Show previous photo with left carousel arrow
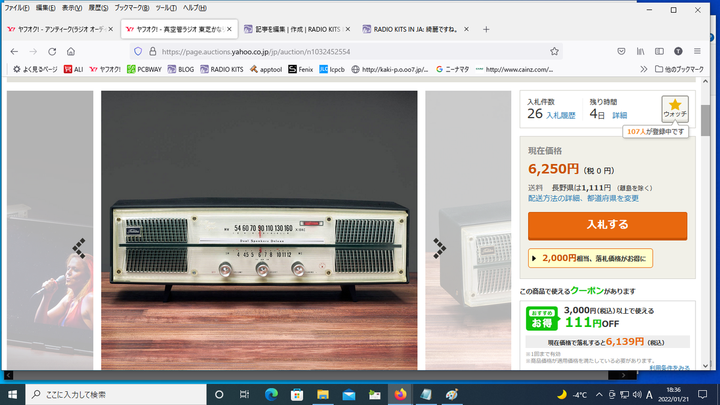The height and width of the screenshot is (405, 720). (x=79, y=244)
